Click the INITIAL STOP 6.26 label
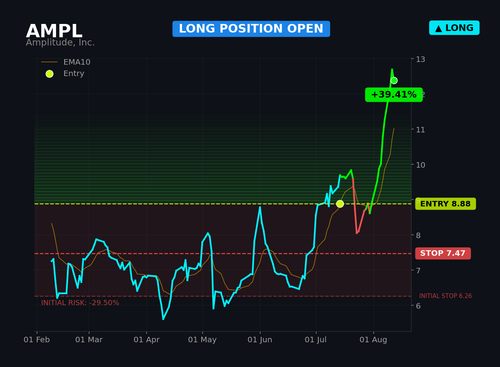This screenshot has height=367, width=500. pos(445,296)
